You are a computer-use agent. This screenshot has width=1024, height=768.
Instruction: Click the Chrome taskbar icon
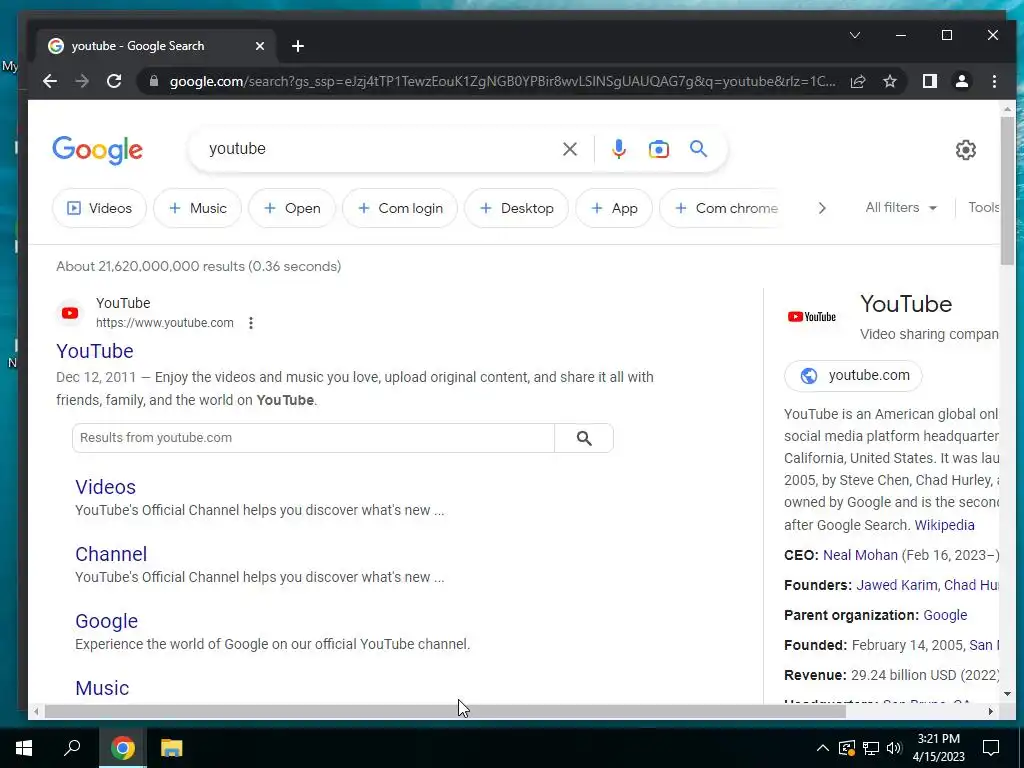coord(123,748)
